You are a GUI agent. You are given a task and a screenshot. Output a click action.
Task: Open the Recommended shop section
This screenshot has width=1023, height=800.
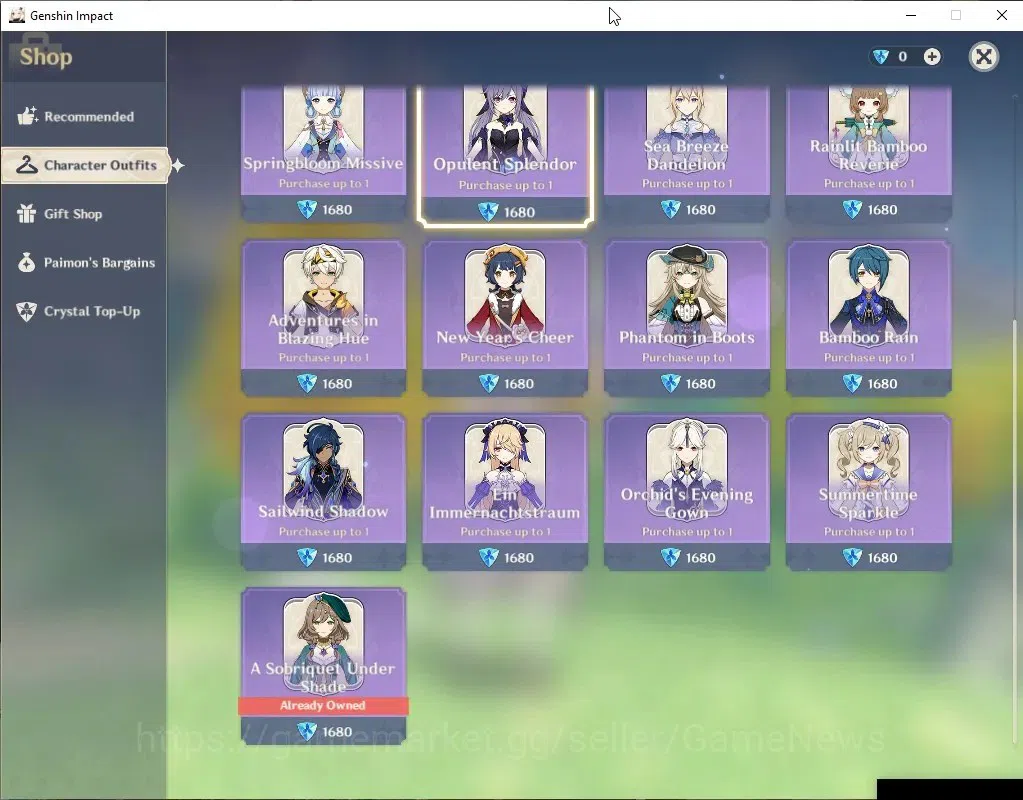click(x=84, y=117)
